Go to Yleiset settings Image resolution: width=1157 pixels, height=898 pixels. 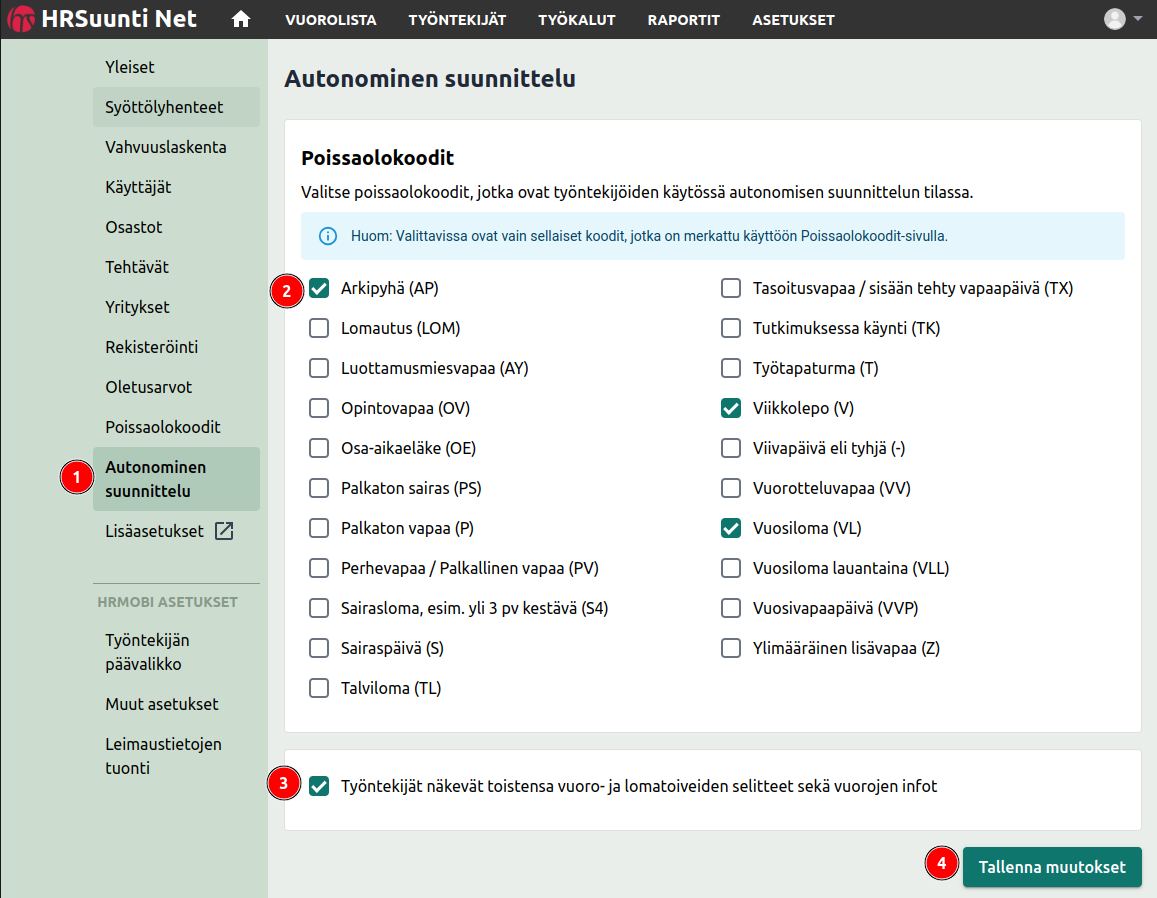pos(176,67)
